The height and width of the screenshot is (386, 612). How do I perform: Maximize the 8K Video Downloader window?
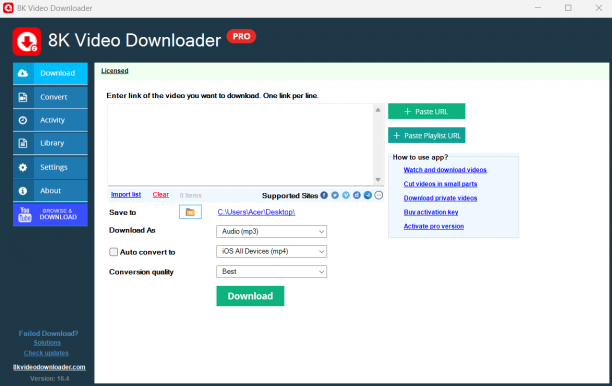click(568, 8)
